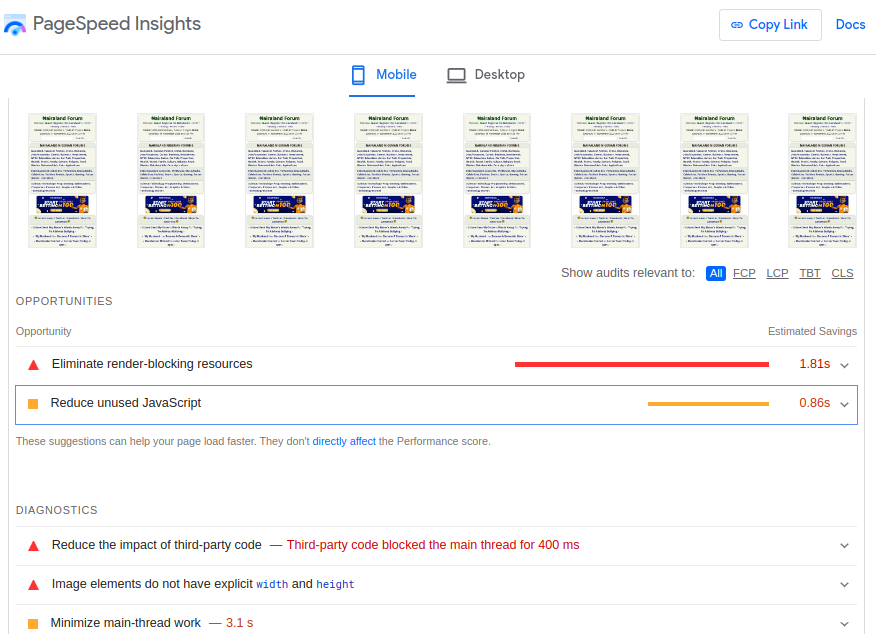Click the desktop monitor icon
This screenshot has height=634, width=876.
point(456,75)
